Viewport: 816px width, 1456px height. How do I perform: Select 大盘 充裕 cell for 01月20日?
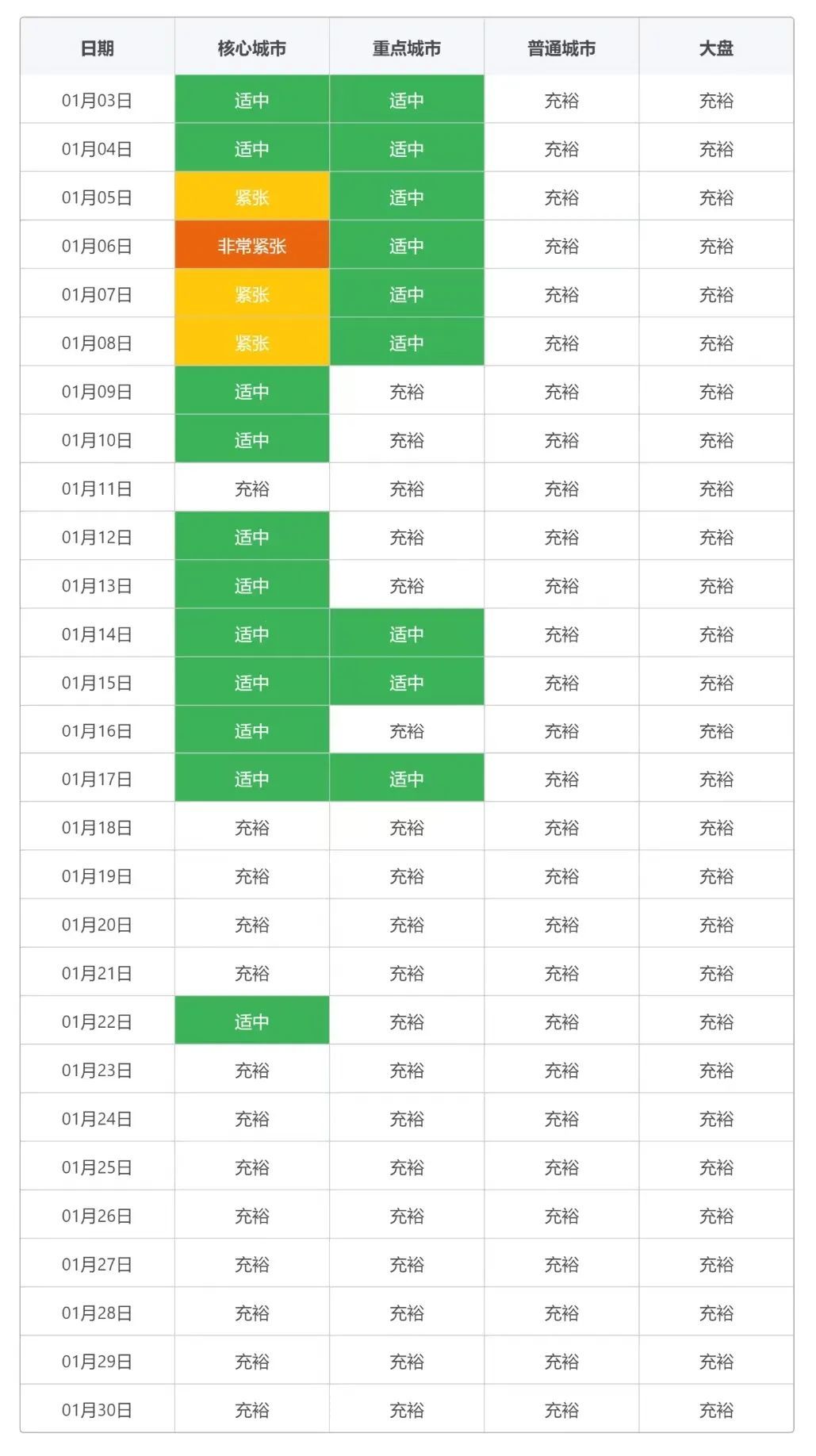point(716,924)
